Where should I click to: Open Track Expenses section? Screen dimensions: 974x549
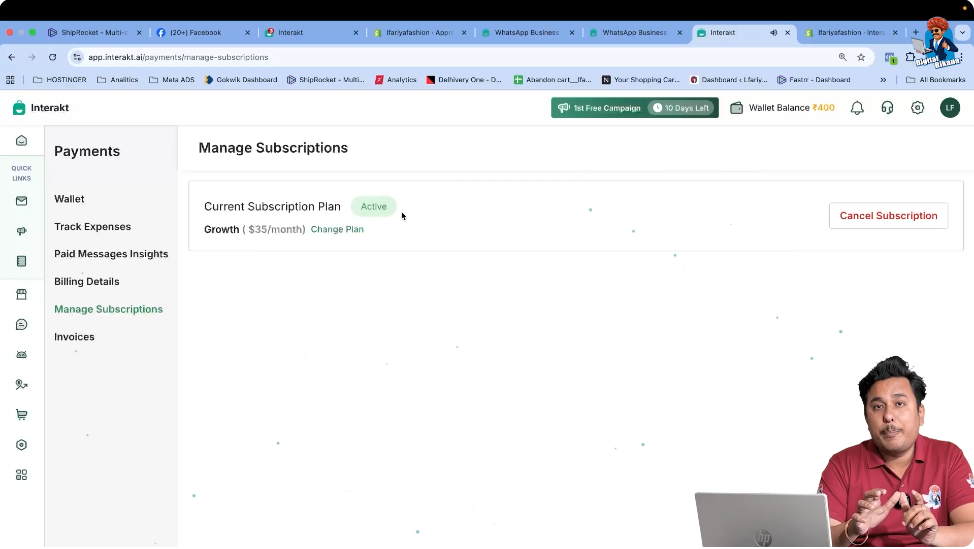[93, 227]
